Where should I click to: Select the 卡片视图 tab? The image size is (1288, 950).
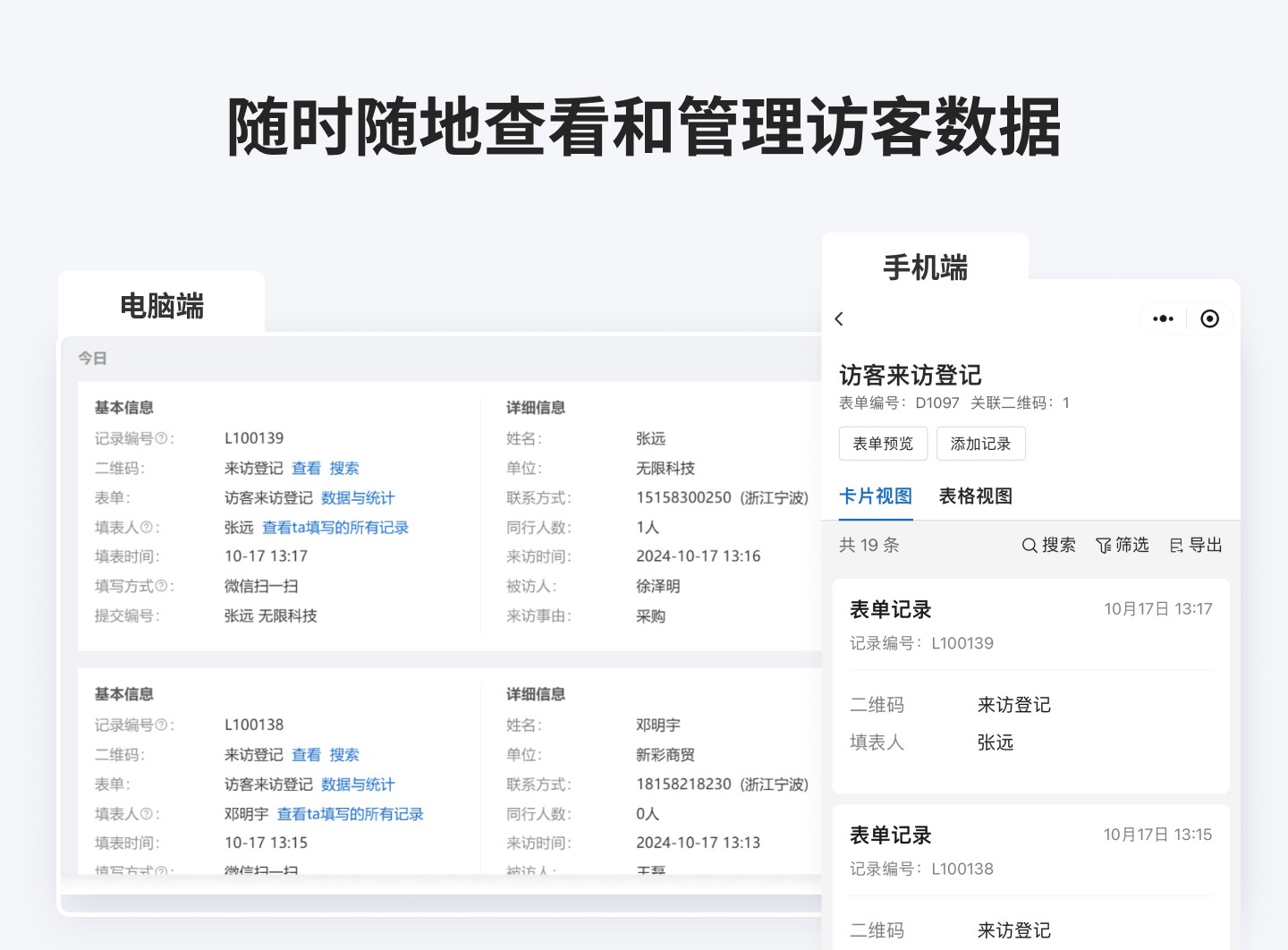click(x=875, y=496)
